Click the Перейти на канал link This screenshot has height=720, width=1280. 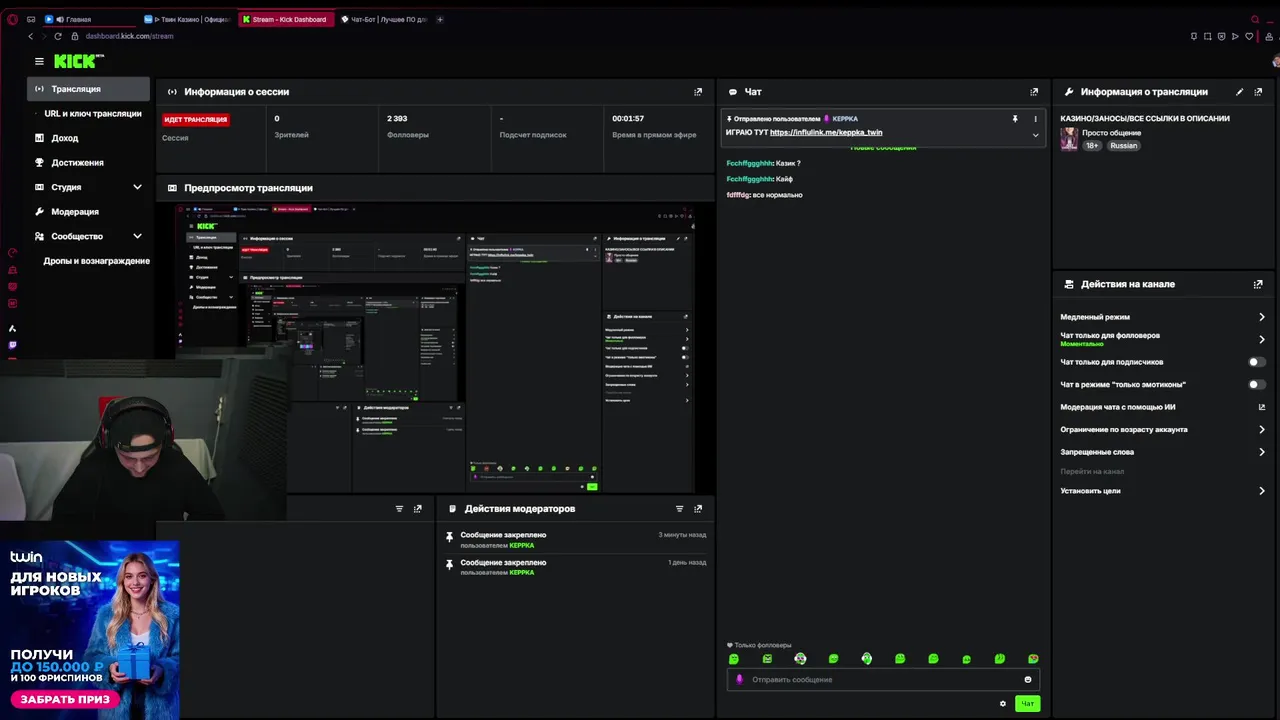tap(1092, 471)
